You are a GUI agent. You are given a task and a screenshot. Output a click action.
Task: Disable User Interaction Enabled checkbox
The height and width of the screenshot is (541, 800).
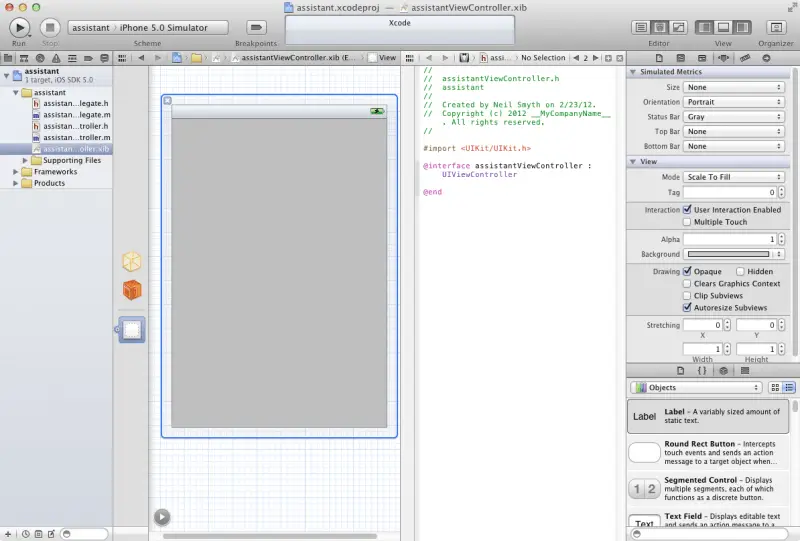pos(687,210)
